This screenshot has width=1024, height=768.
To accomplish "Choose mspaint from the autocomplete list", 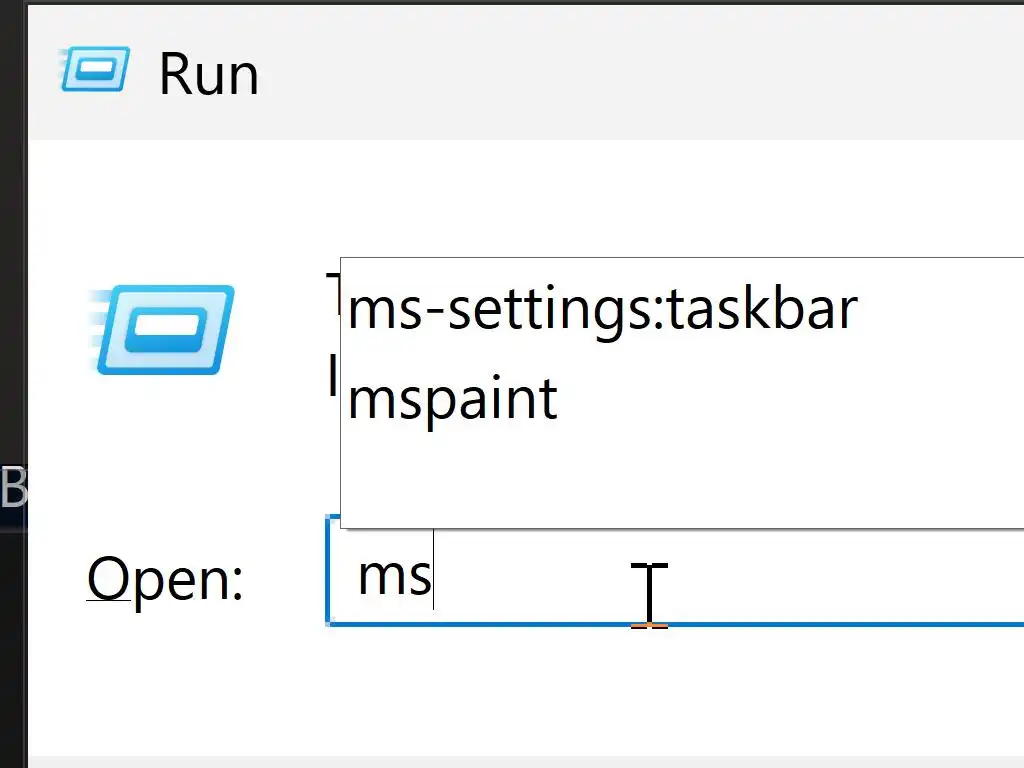I will 453,398.
